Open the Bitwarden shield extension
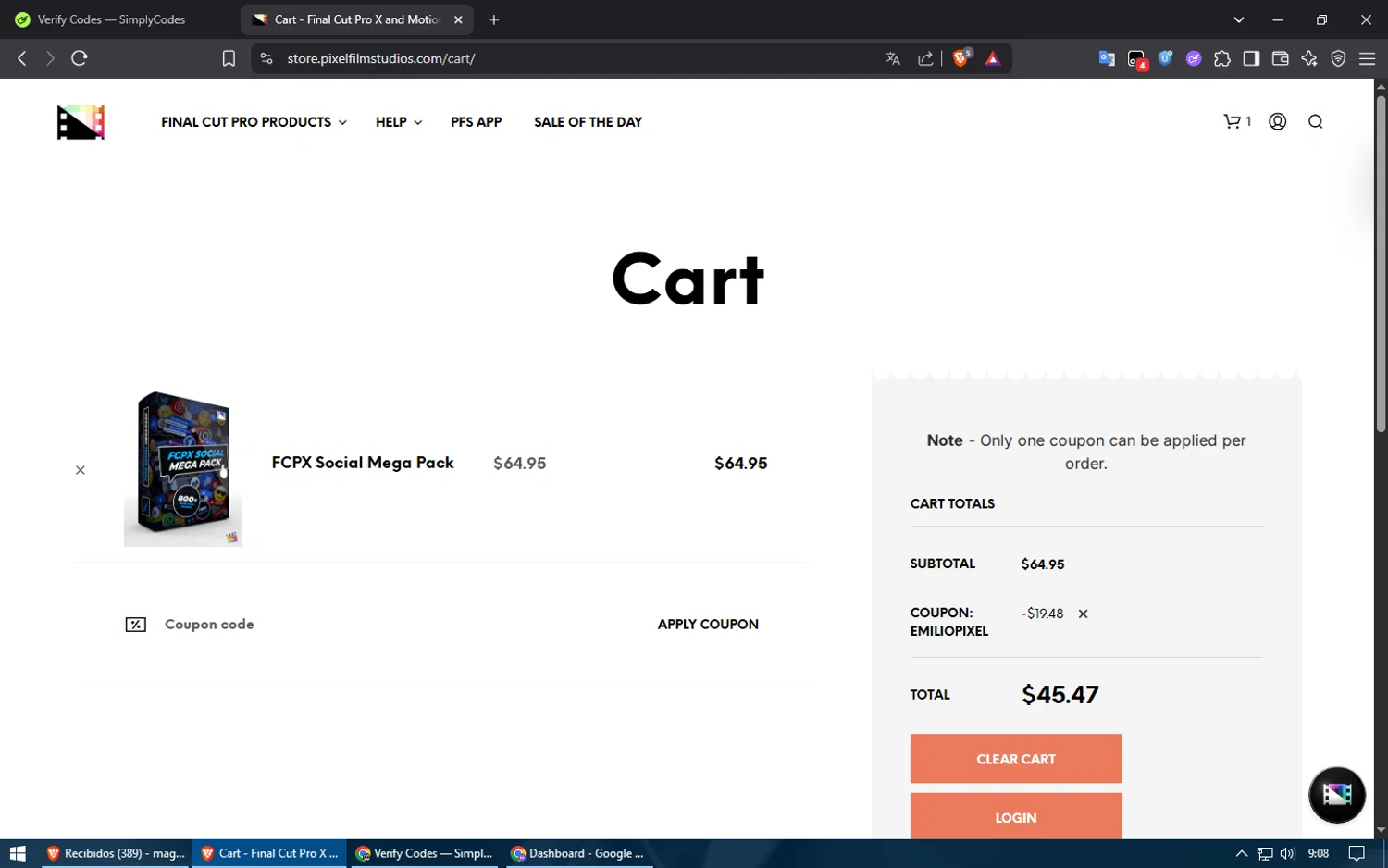 1165,58
